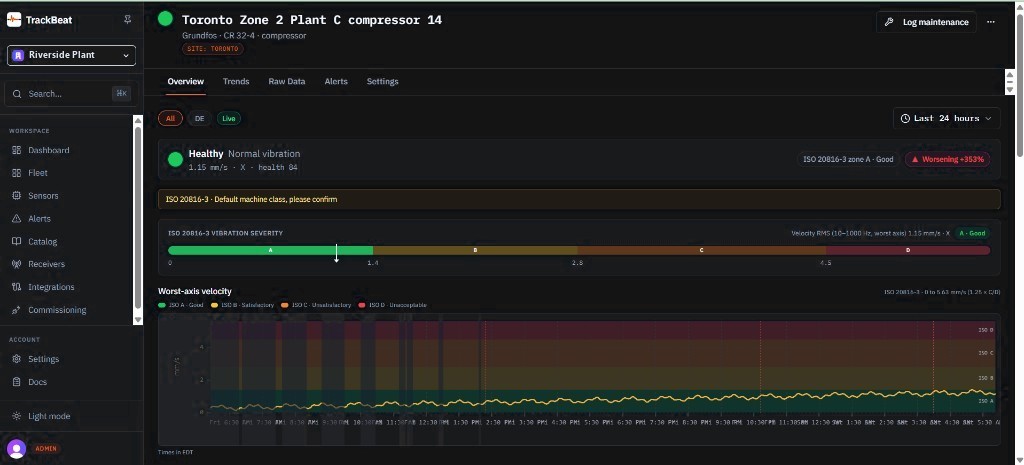Toggle the Live filter chip
Viewport: 1024px width, 465px height.
pyautogui.click(x=229, y=119)
